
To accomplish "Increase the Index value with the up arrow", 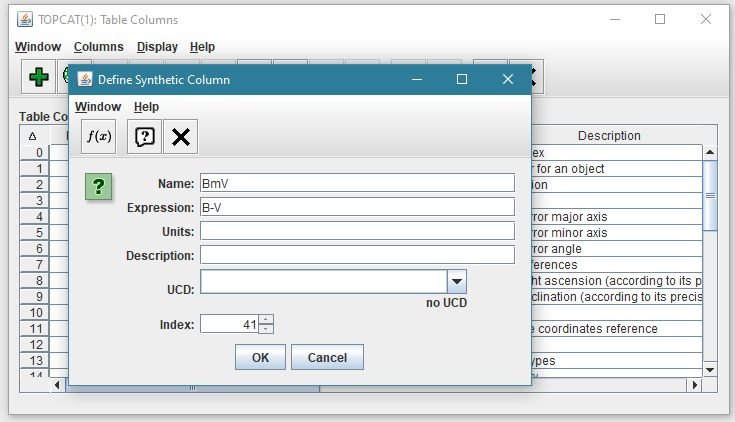I will 266,319.
